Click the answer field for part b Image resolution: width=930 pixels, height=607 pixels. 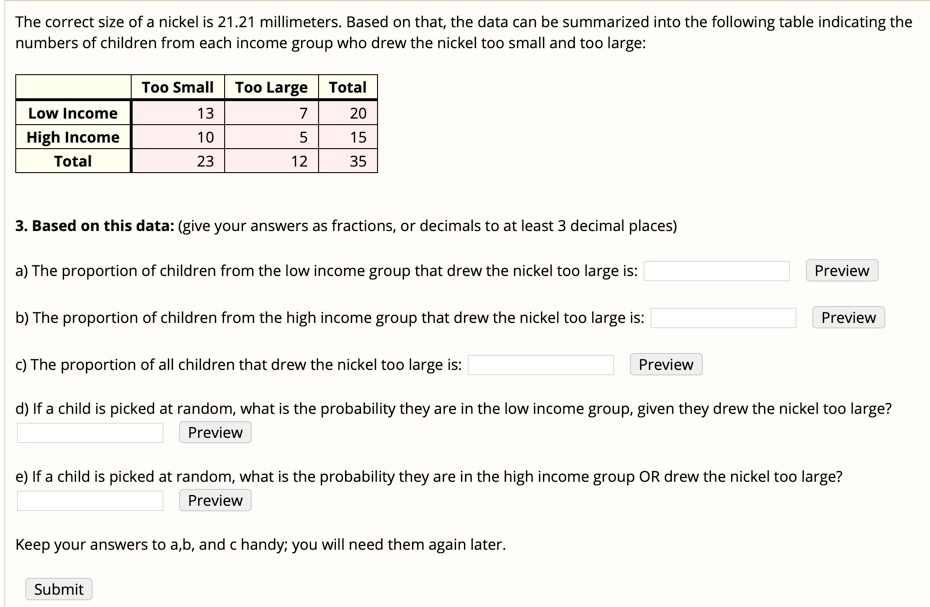(723, 316)
